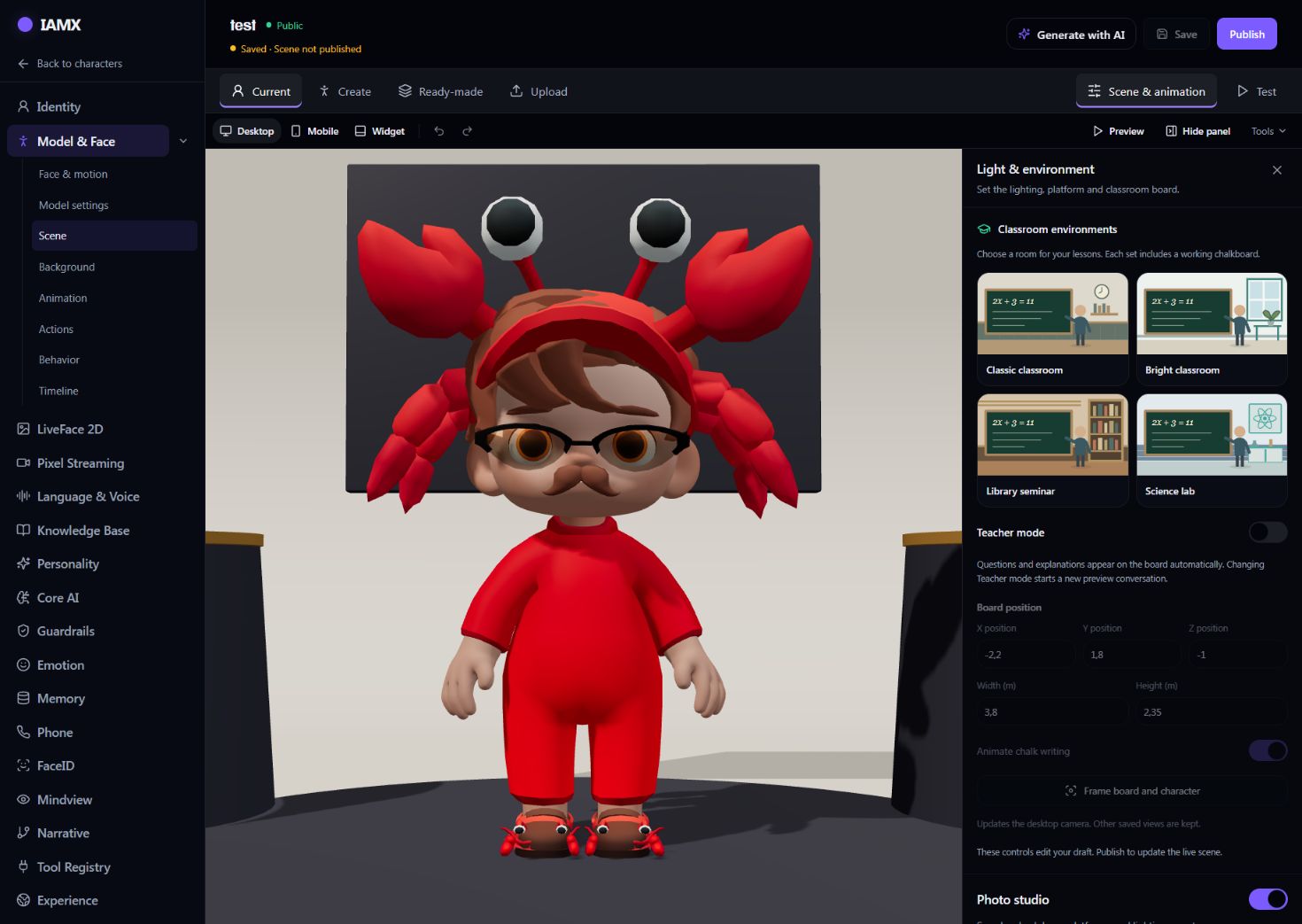Open the Test tab
Screen dimensions: 1302x924
coord(1257,91)
